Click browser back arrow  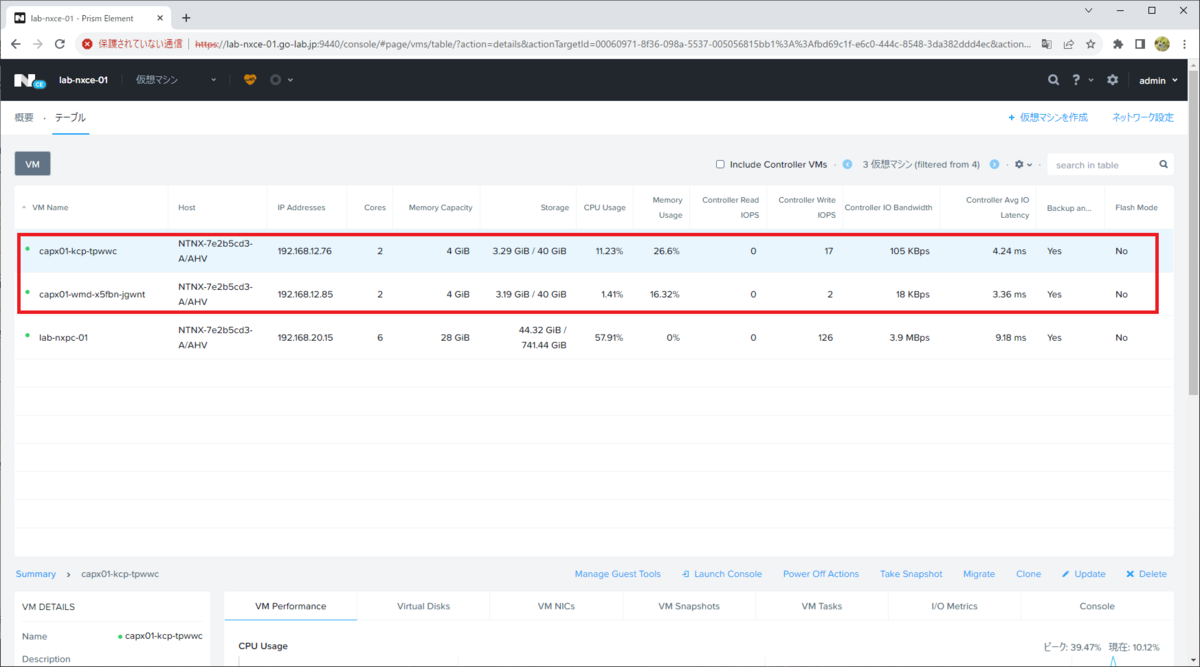pyautogui.click(x=16, y=44)
